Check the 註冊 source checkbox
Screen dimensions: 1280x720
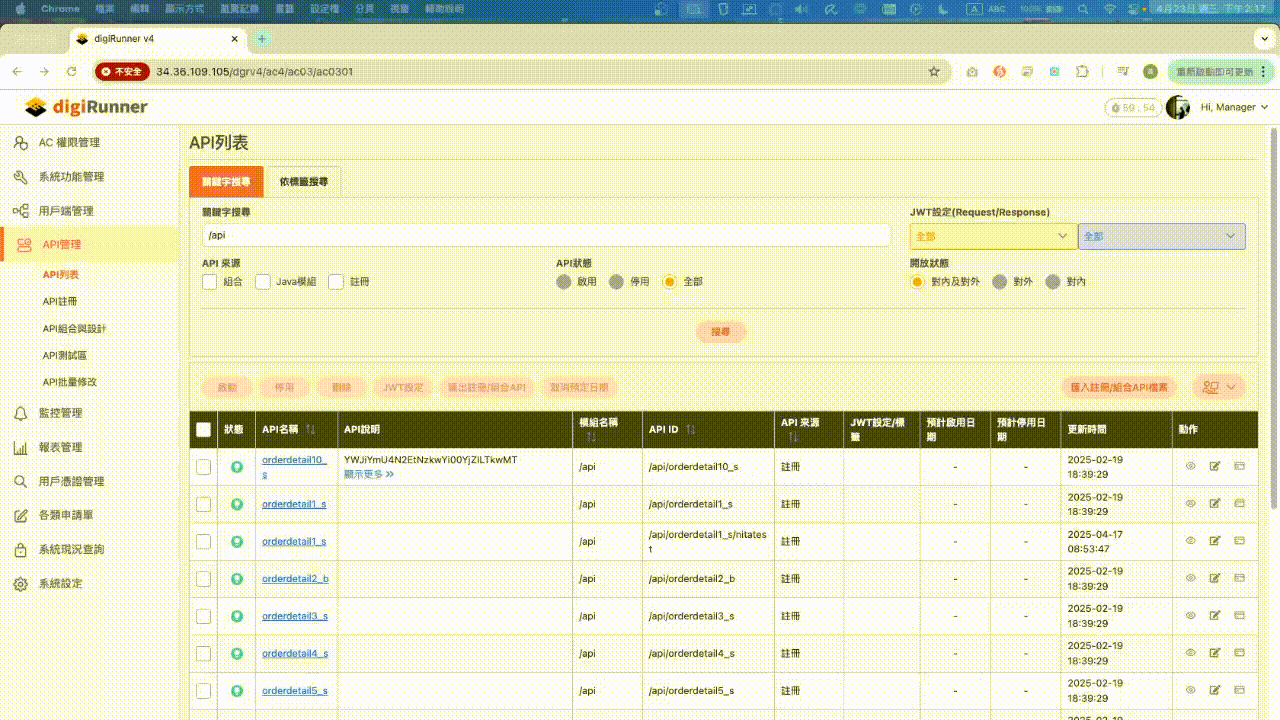coord(336,282)
